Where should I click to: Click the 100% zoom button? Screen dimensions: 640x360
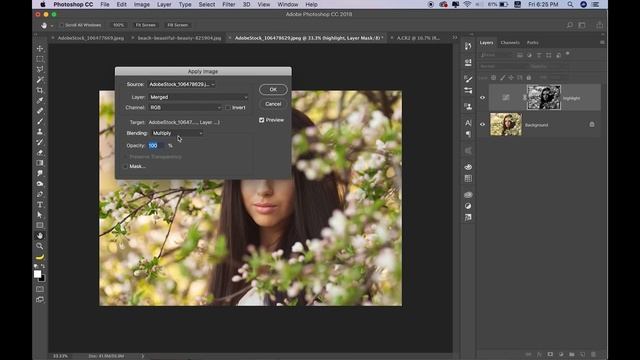point(118,25)
